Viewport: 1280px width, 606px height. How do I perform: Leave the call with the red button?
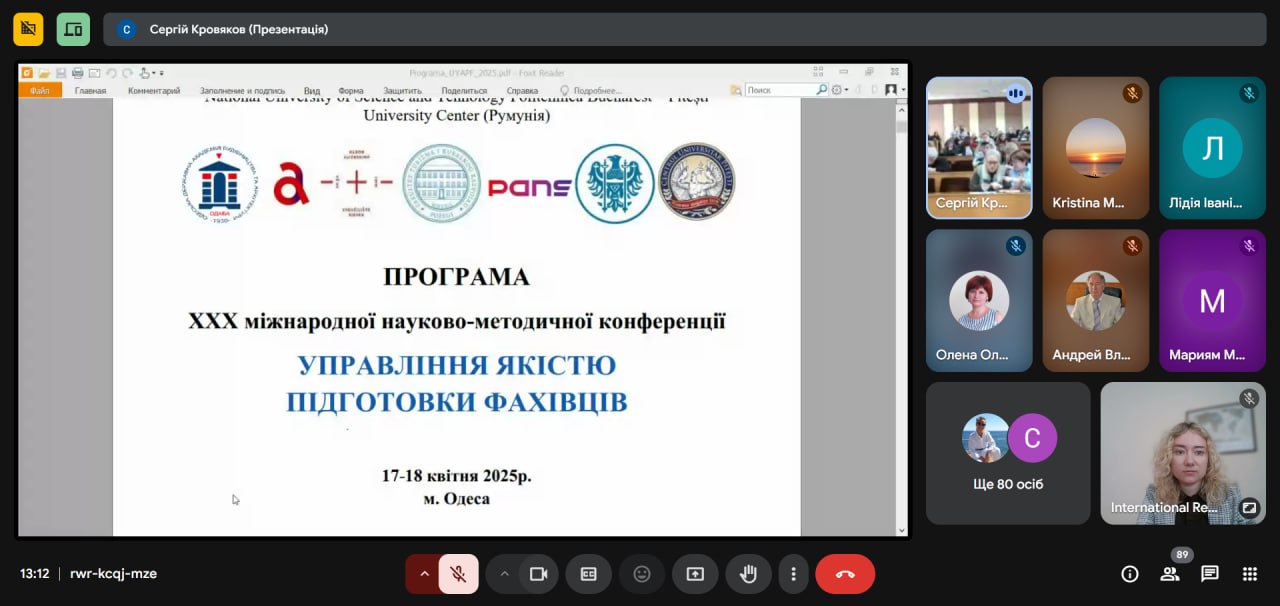[845, 574]
